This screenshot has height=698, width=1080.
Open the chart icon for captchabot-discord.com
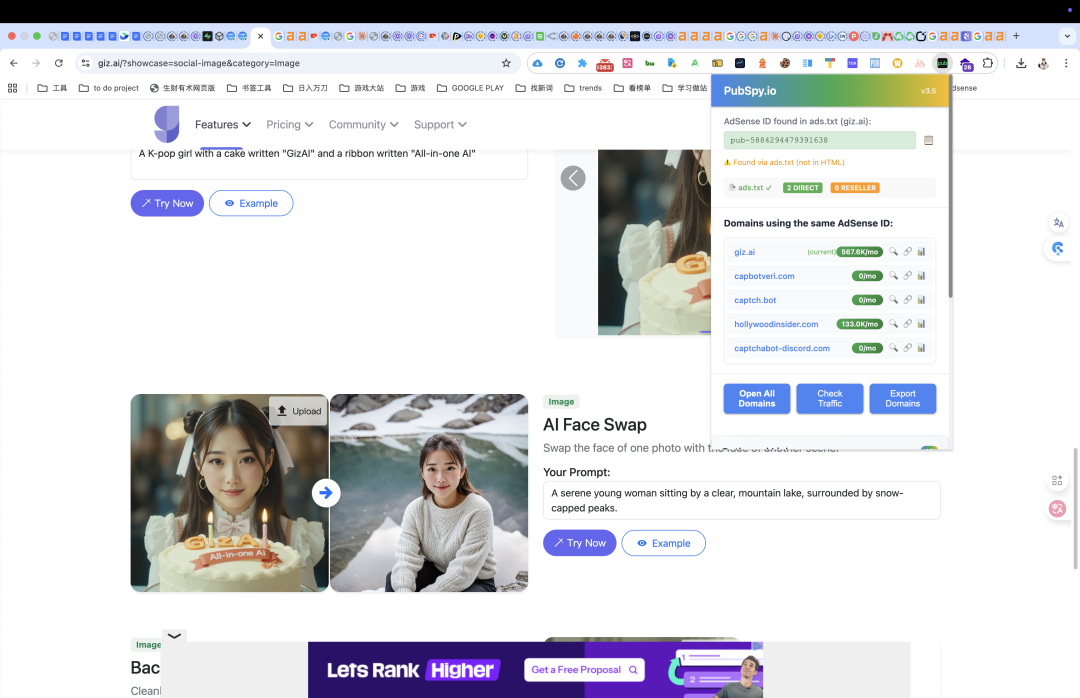[922, 348]
